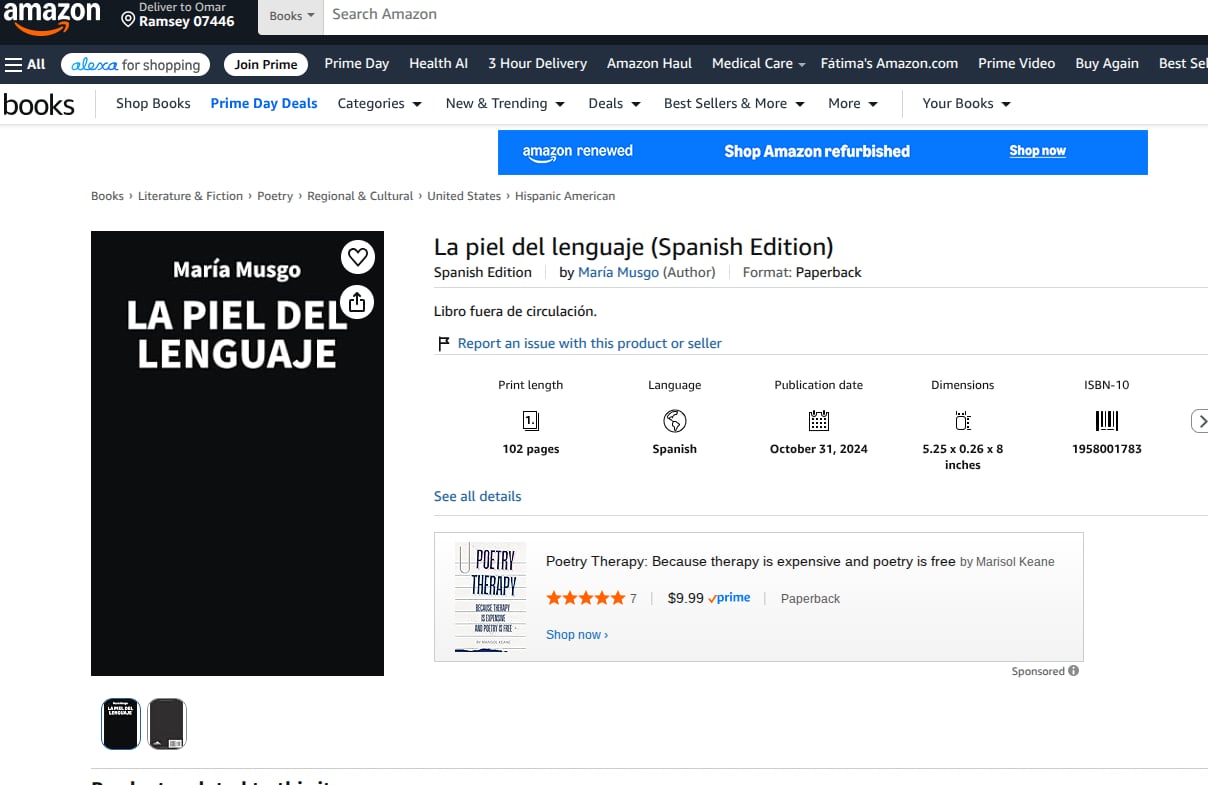Click Shop now on Amazon renewed banner
Viewport: 1208px width, 785px height.
tap(1037, 151)
